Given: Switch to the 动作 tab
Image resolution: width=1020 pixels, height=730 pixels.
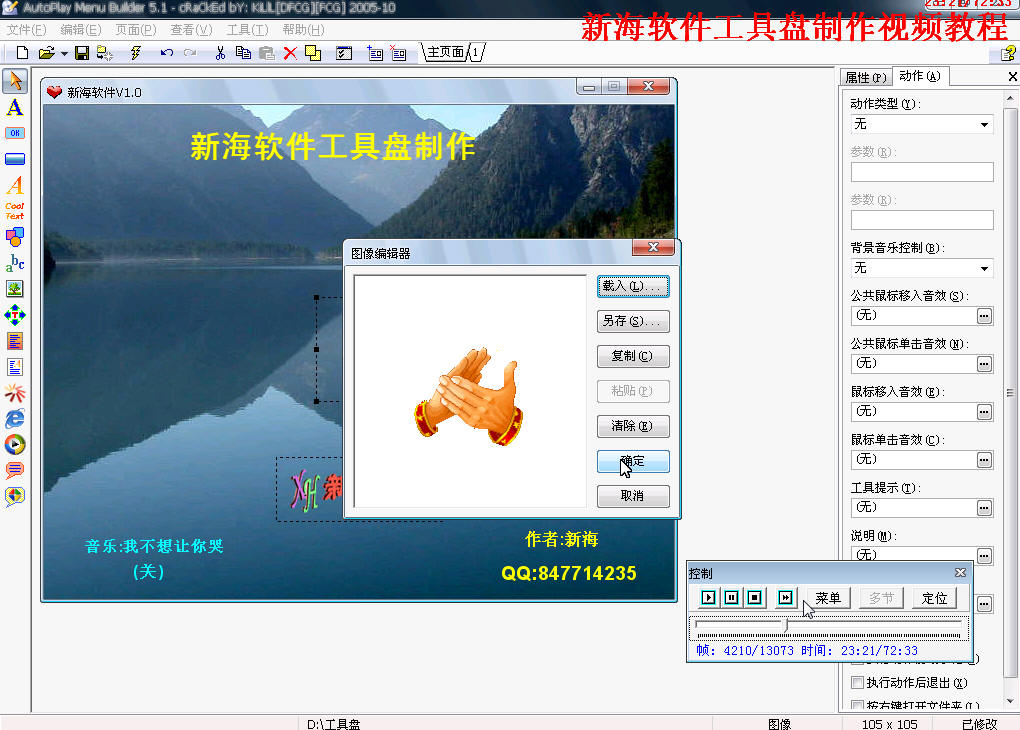Looking at the screenshot, I should click(920, 76).
